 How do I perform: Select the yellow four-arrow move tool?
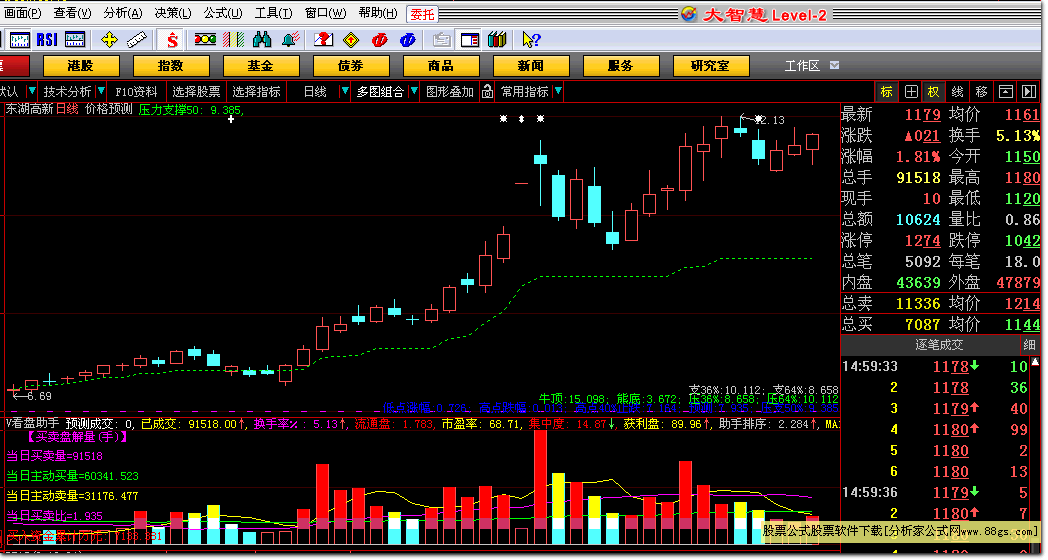point(109,40)
